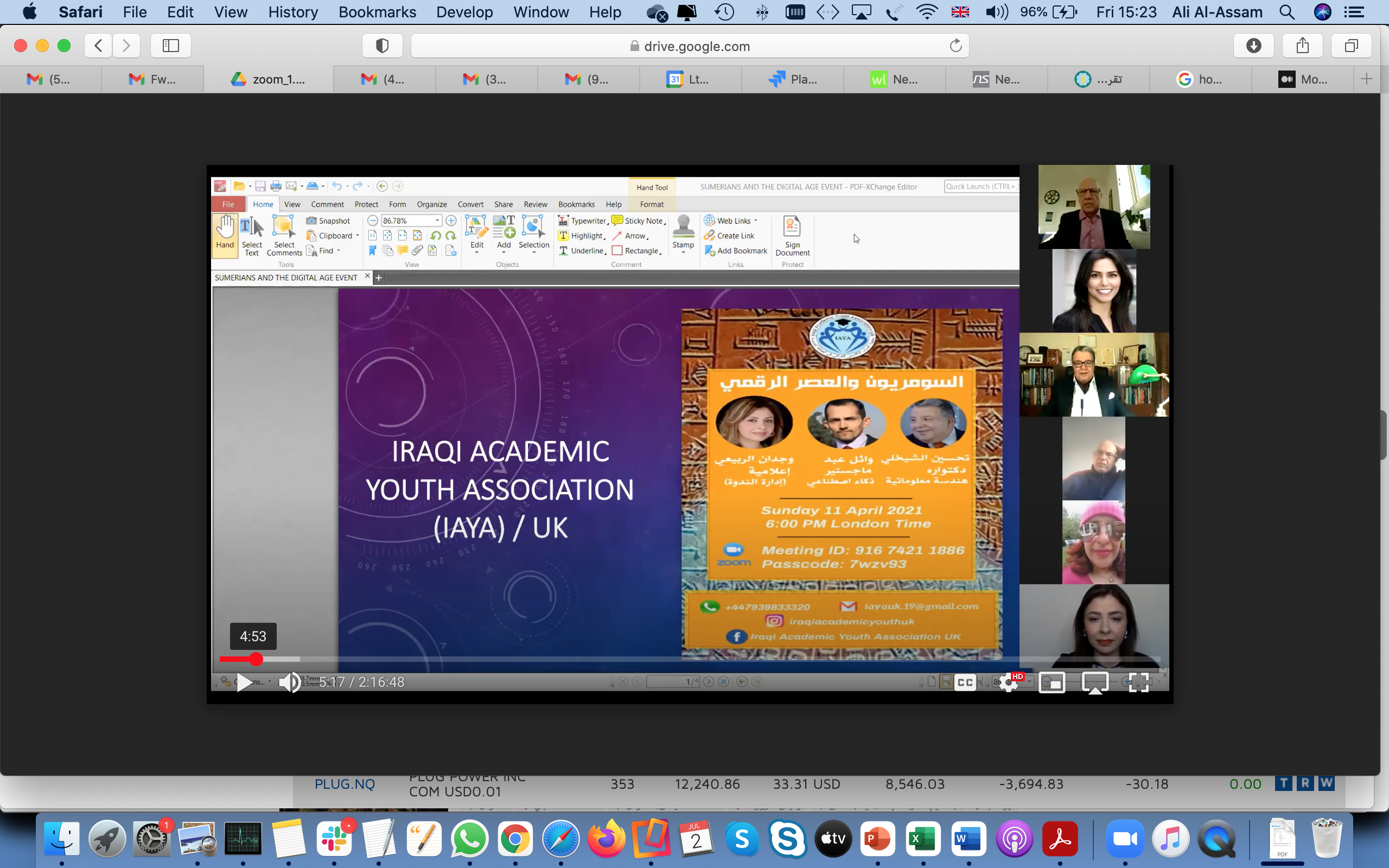Toggle closed captions with CC button
1389x868 pixels.
click(x=965, y=682)
